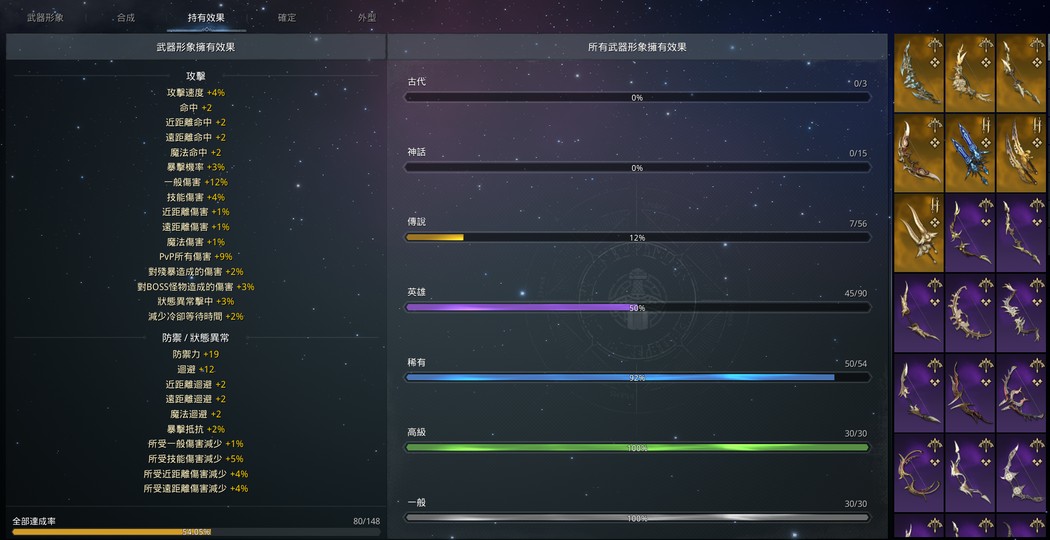Click the 對BOSS怪物造成的傷害 +3% line
The image size is (1050, 540).
[196, 287]
